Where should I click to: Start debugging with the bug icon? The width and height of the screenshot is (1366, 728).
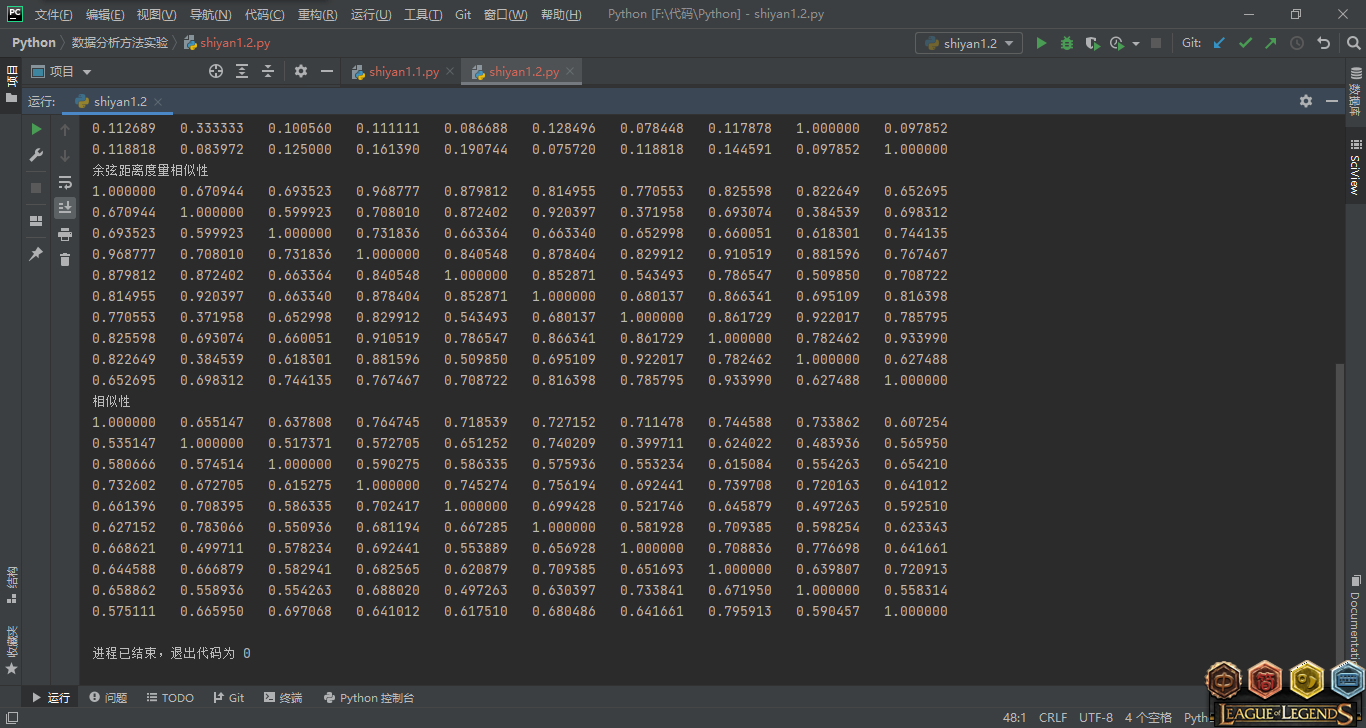(1067, 43)
